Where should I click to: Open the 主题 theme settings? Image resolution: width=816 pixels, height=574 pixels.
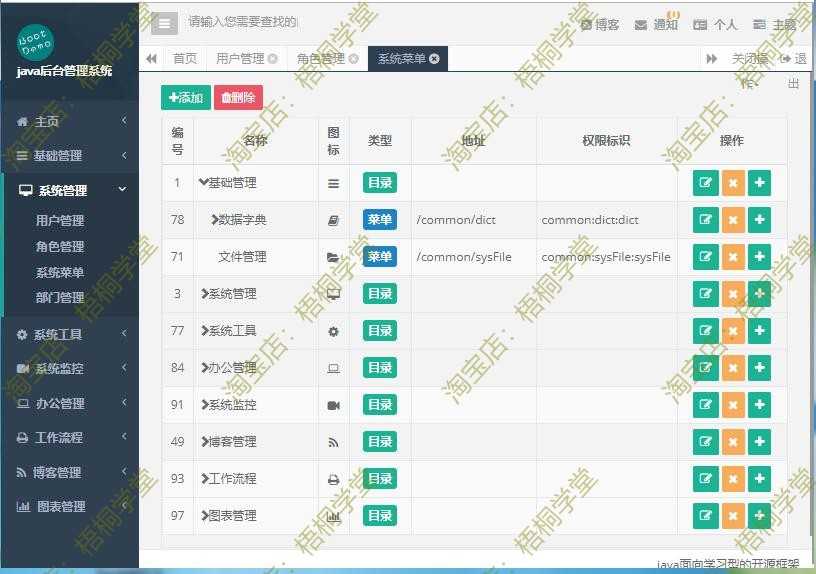775,24
